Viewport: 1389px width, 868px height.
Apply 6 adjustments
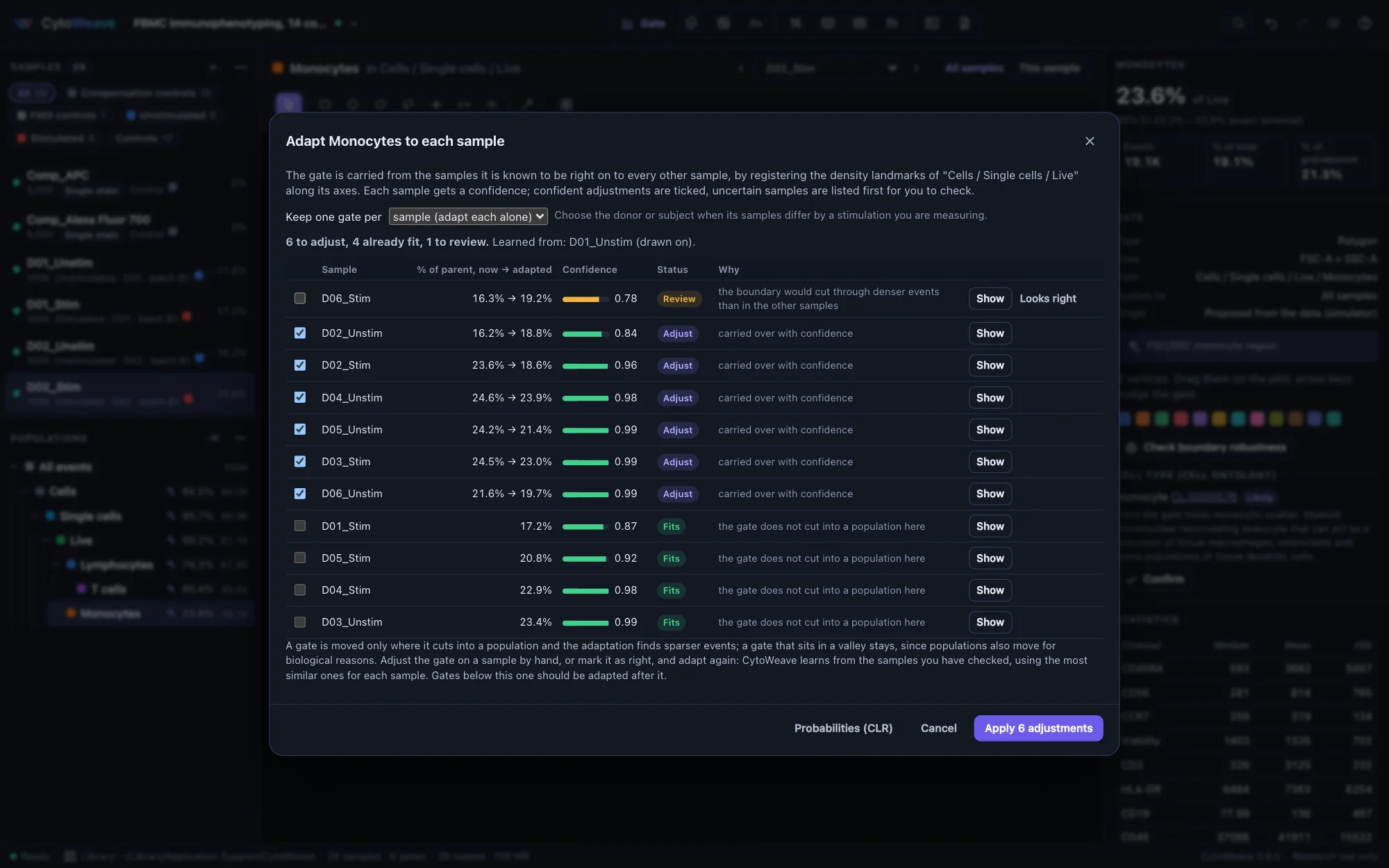(1038, 728)
